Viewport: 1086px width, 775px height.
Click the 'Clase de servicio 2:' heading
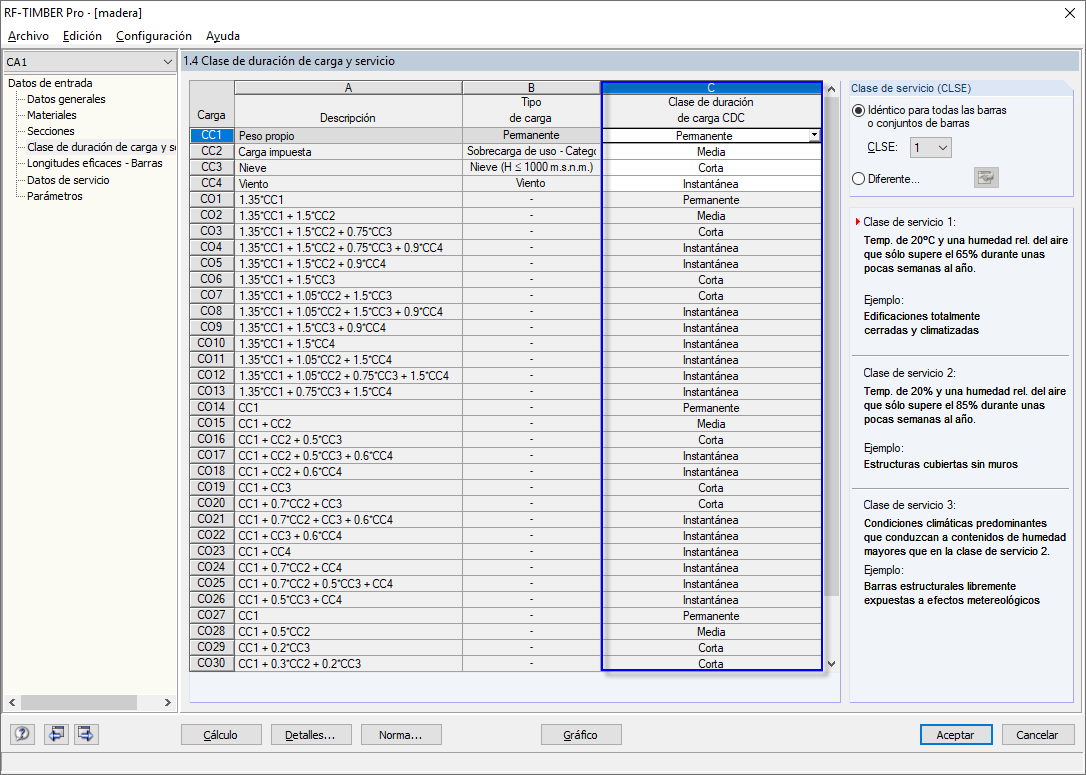point(909,373)
